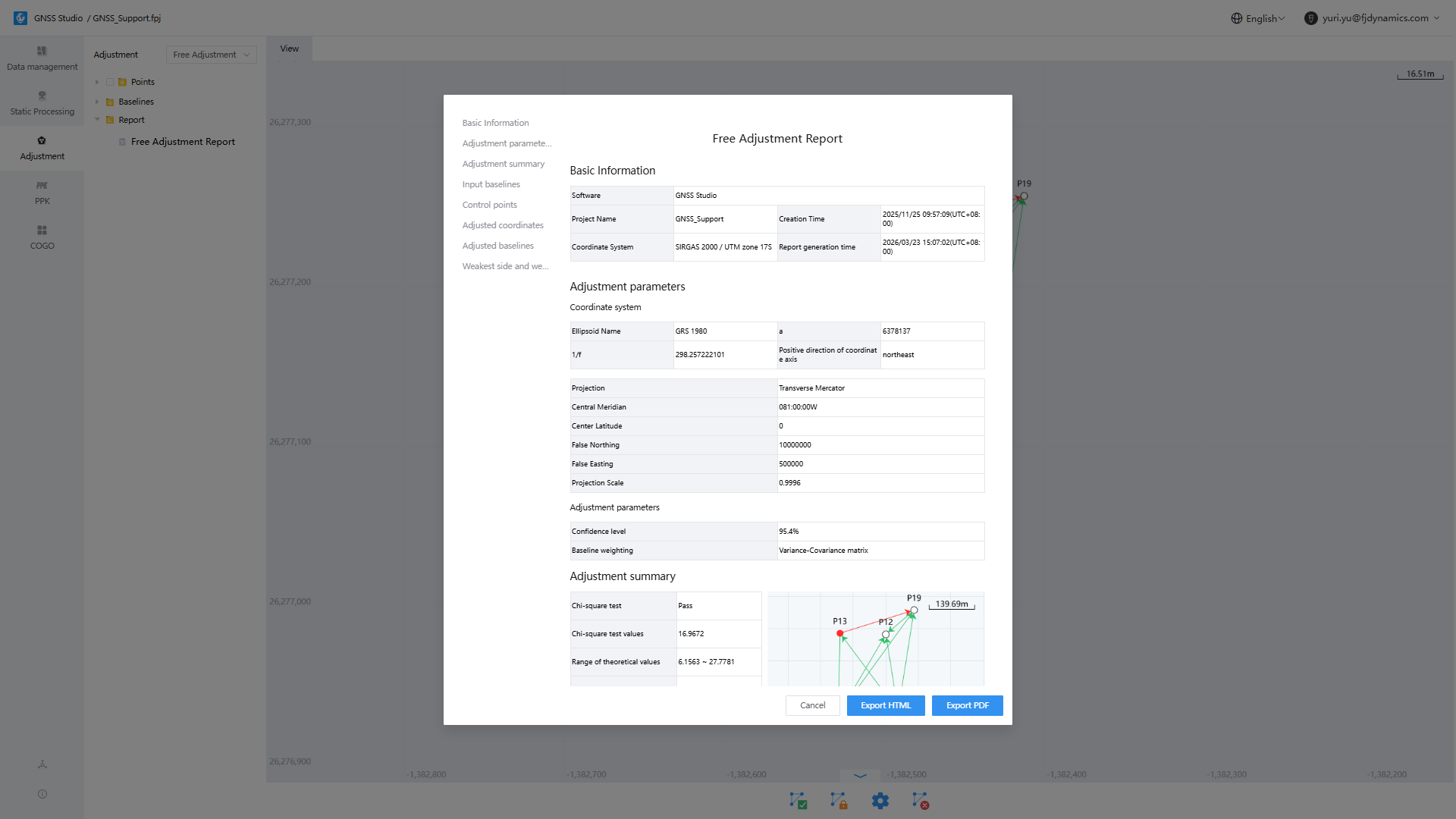The width and height of the screenshot is (1456, 819).
Task: Open the Static Processing module
Action: coord(42,103)
